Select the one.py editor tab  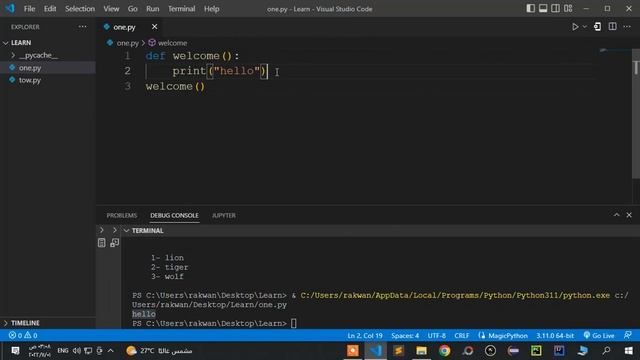tap(124, 27)
